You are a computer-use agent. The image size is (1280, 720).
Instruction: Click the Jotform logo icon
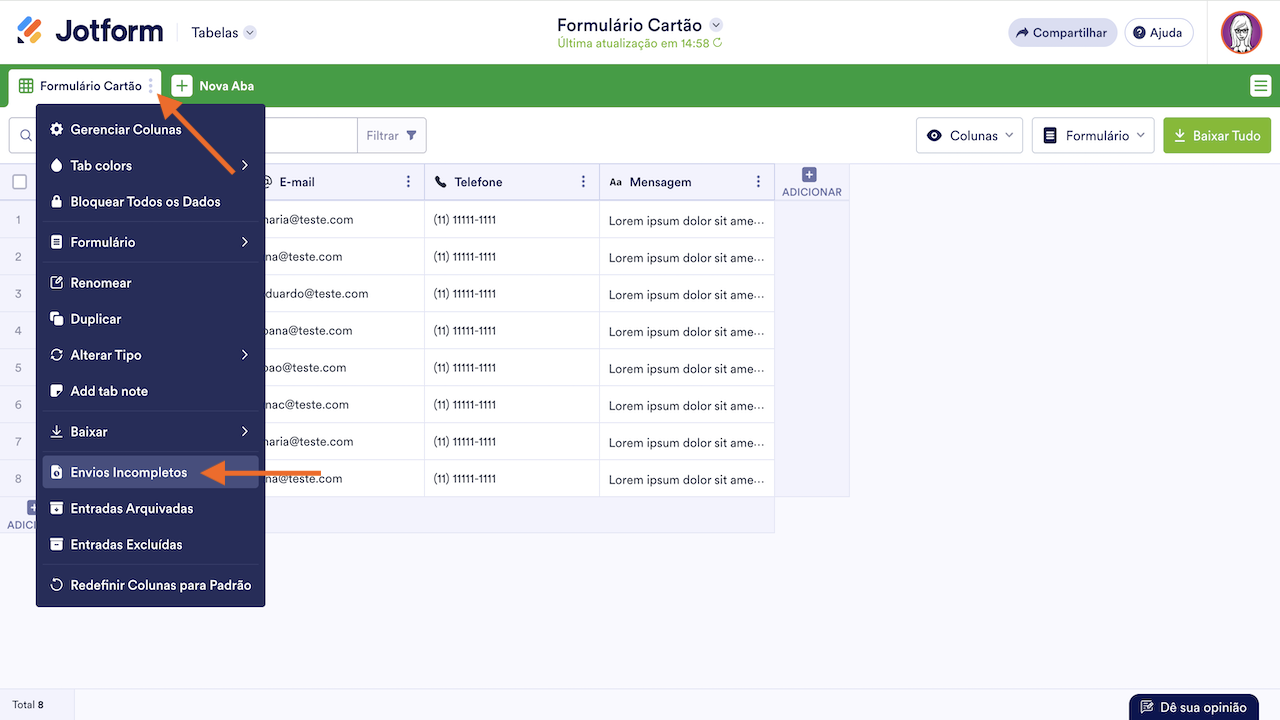(x=30, y=31)
